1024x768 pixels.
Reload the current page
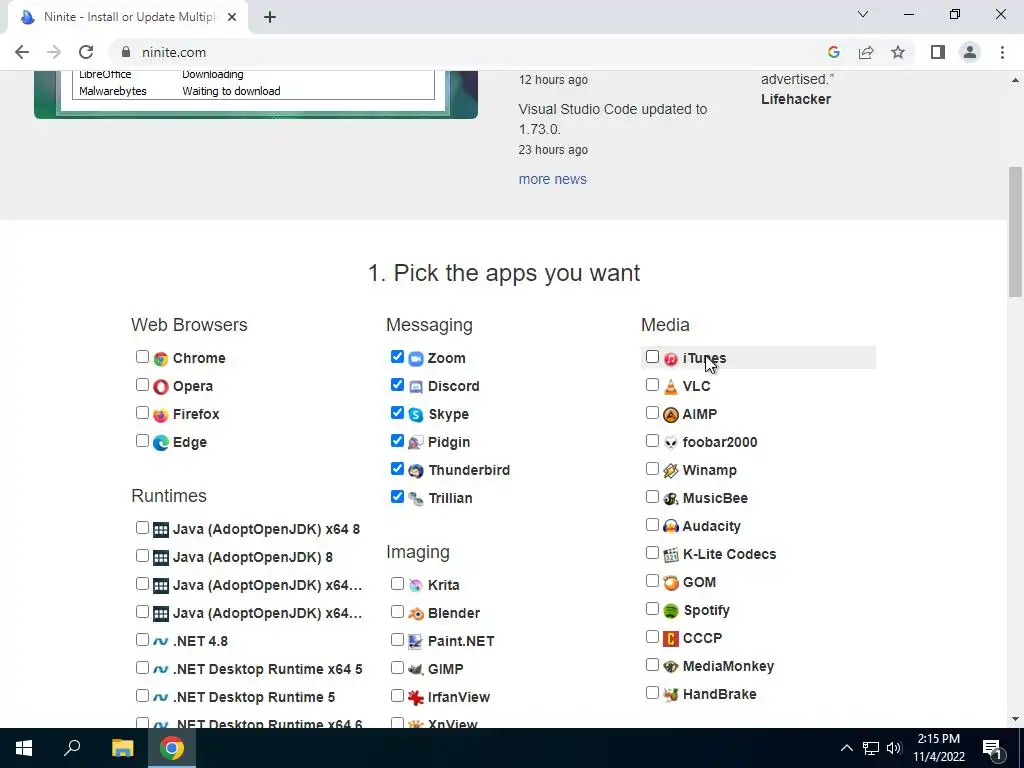point(86,52)
